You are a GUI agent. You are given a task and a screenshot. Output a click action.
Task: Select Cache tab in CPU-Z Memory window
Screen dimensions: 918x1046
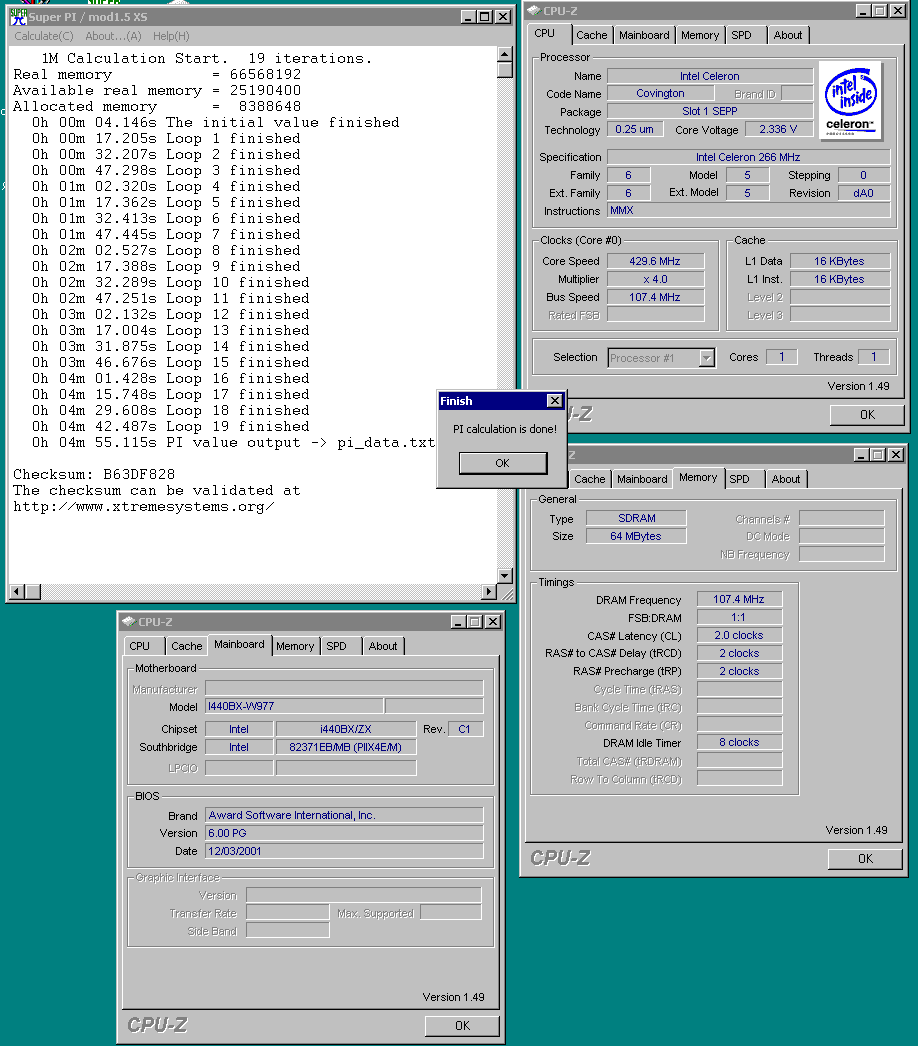(590, 479)
